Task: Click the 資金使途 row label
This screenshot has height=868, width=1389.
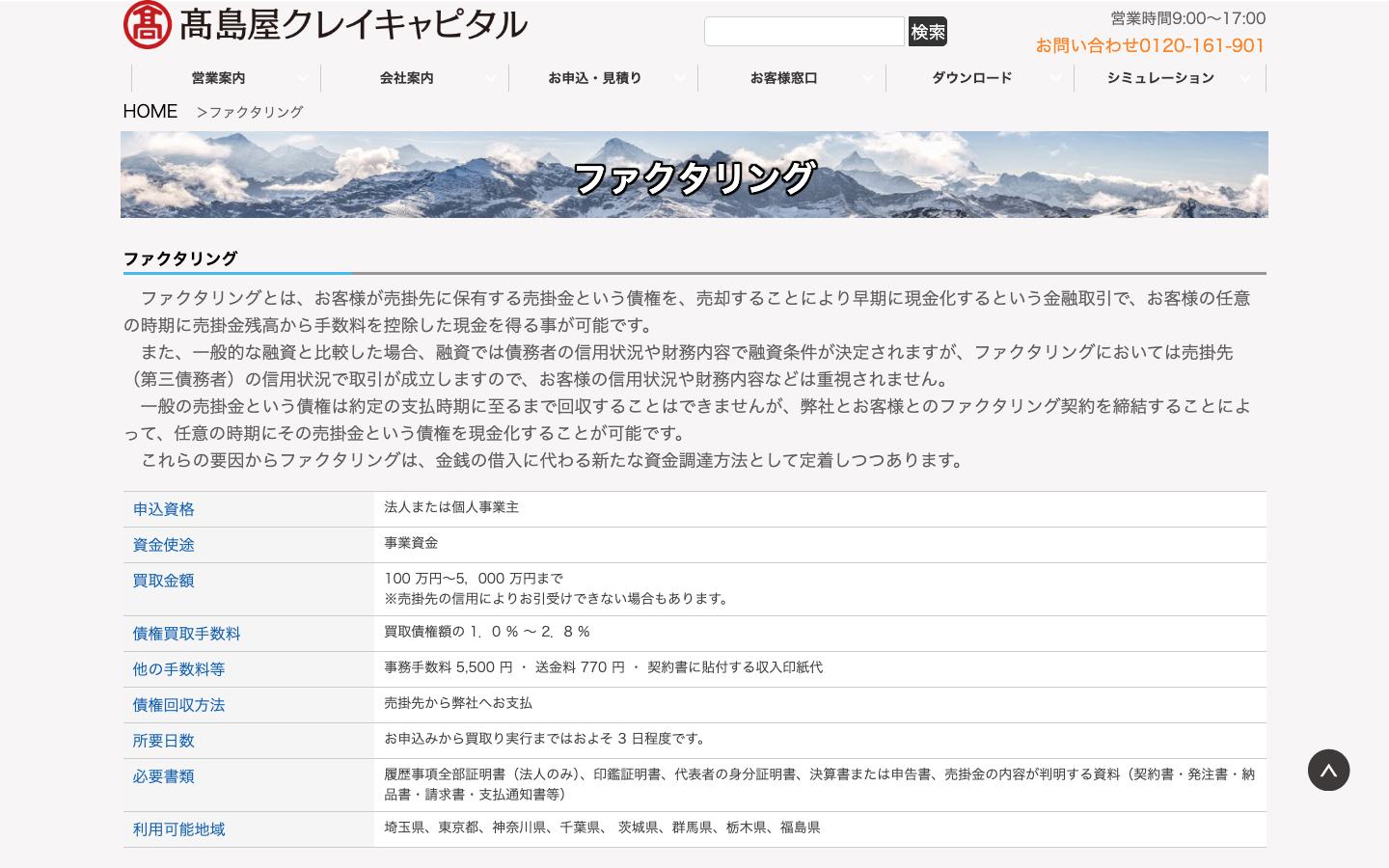Action: [164, 545]
